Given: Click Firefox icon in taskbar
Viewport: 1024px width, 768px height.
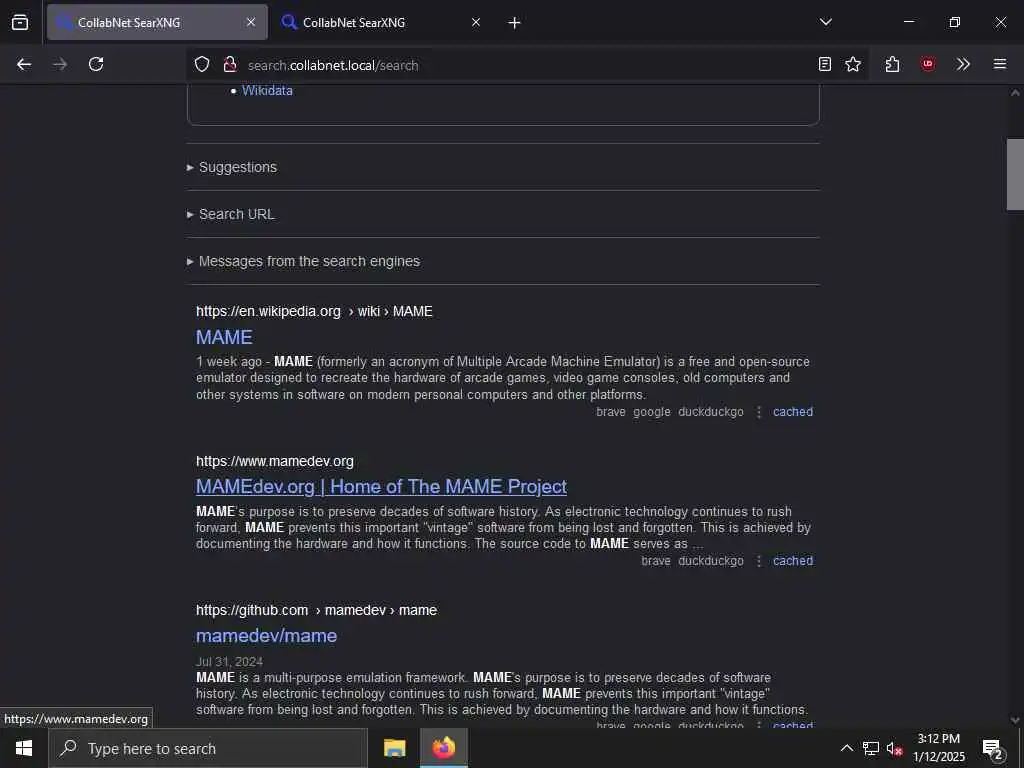Looking at the screenshot, I should pyautogui.click(x=443, y=748).
